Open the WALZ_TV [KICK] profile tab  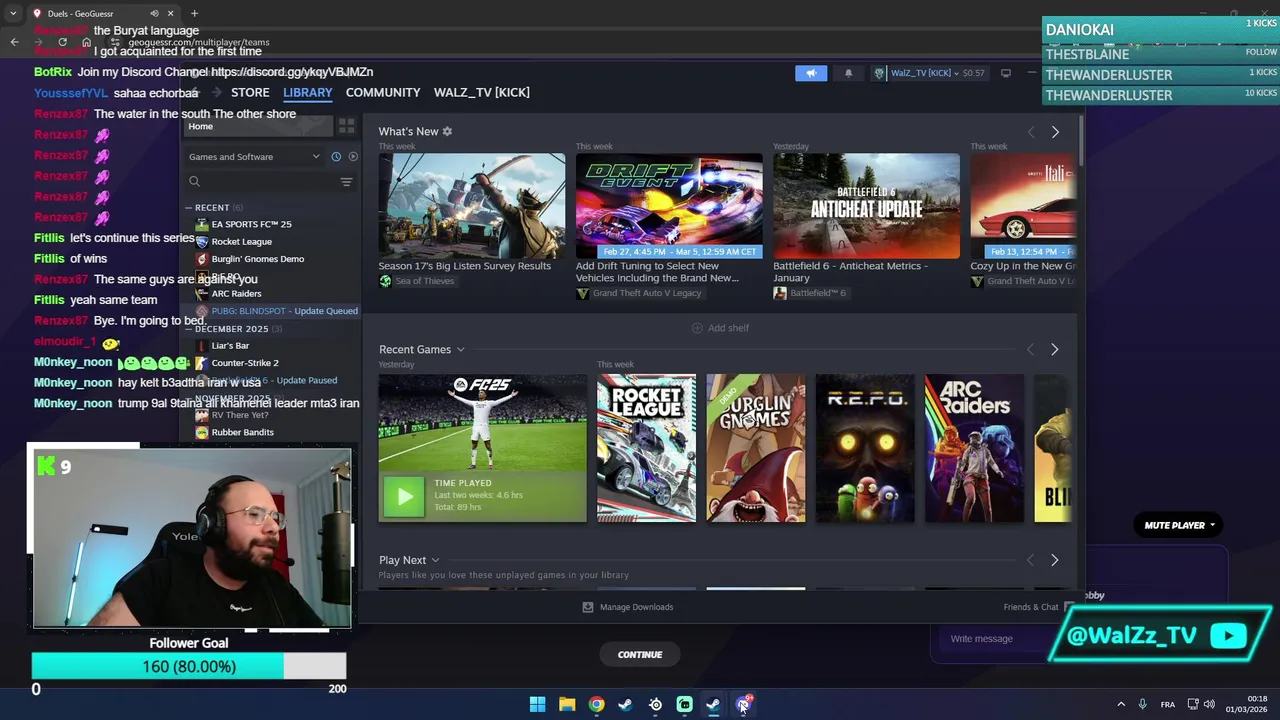point(482,92)
